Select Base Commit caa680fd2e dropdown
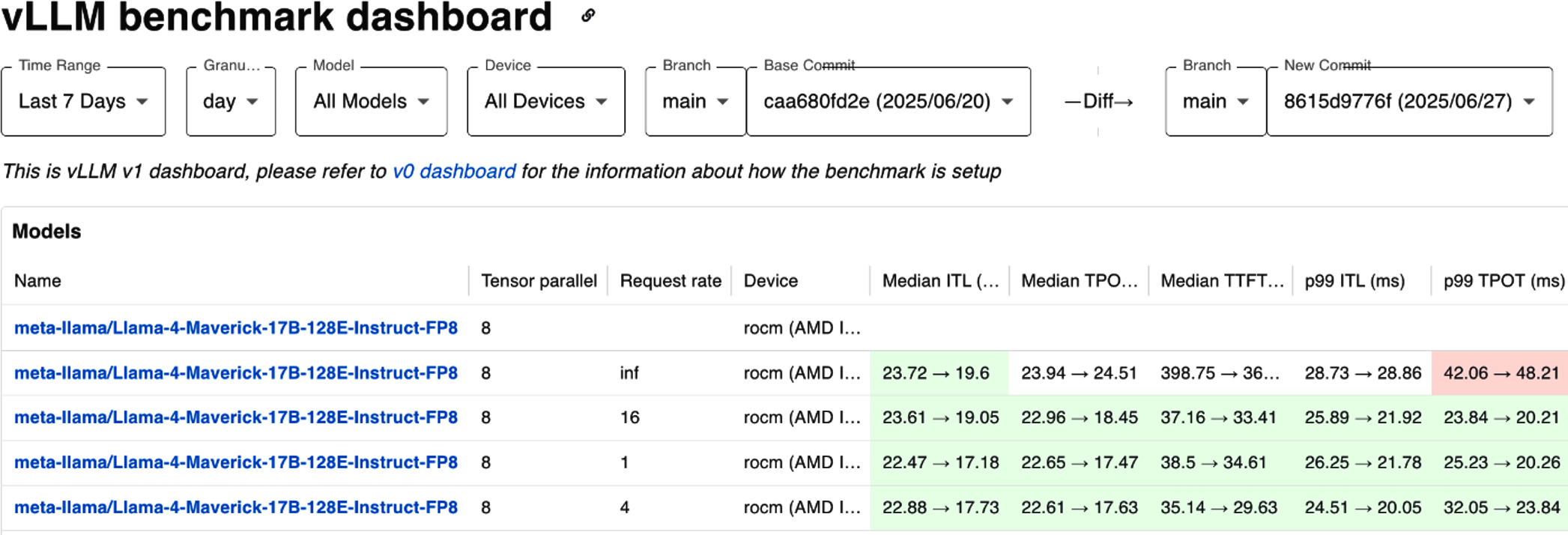Viewport: 1568px width, 535px height. tap(889, 101)
